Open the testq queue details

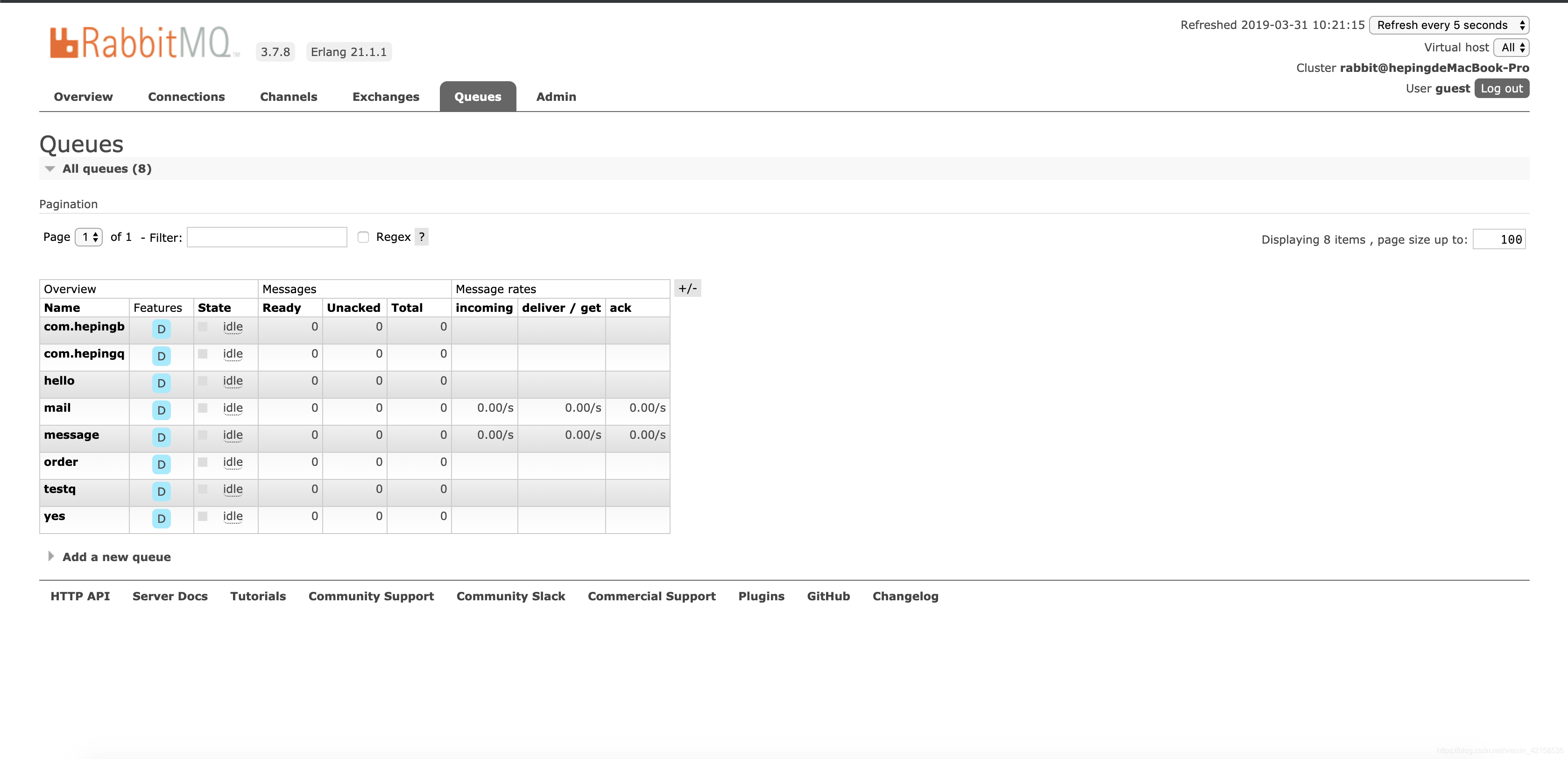tap(60, 489)
